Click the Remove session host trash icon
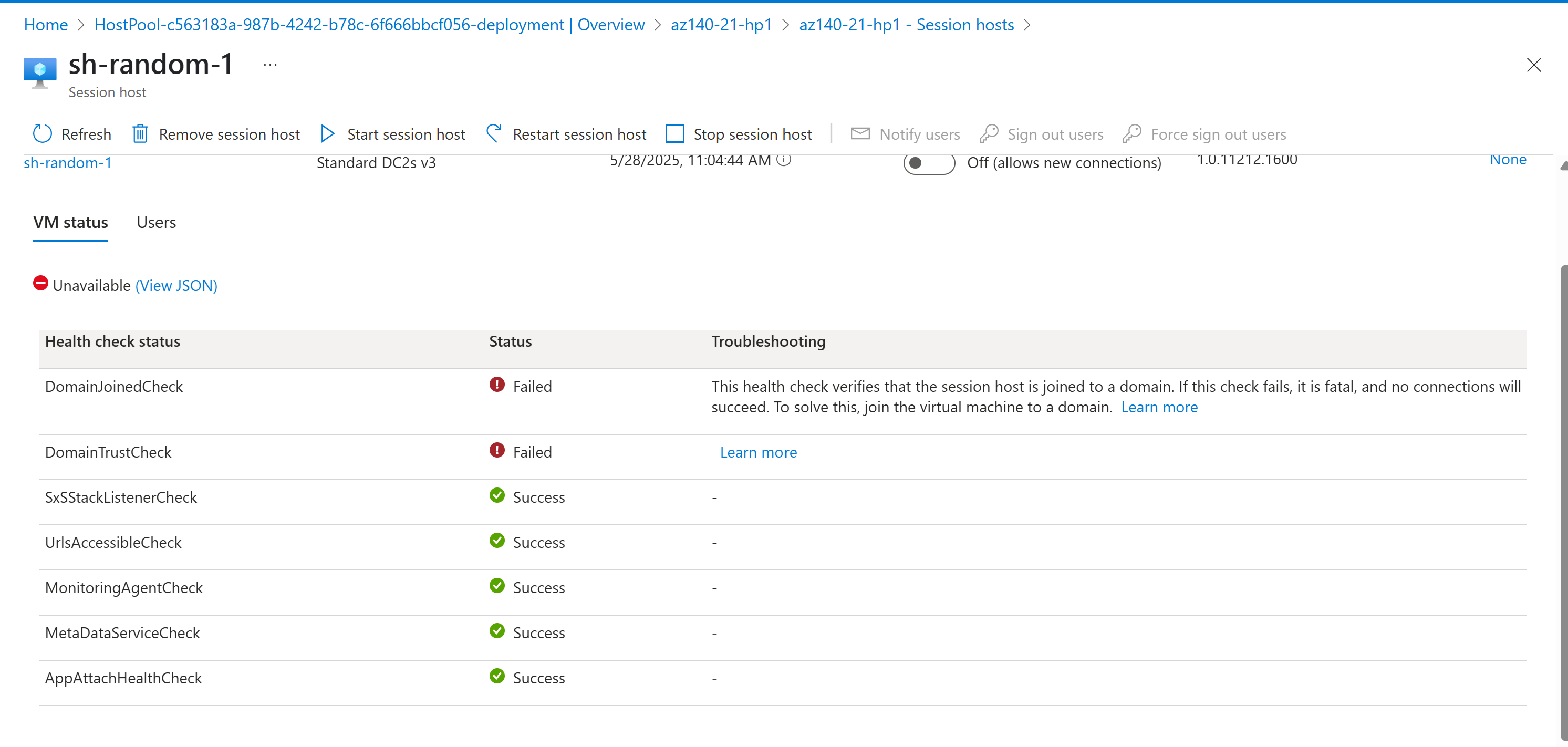Image resolution: width=1568 pixels, height=747 pixels. click(x=140, y=134)
